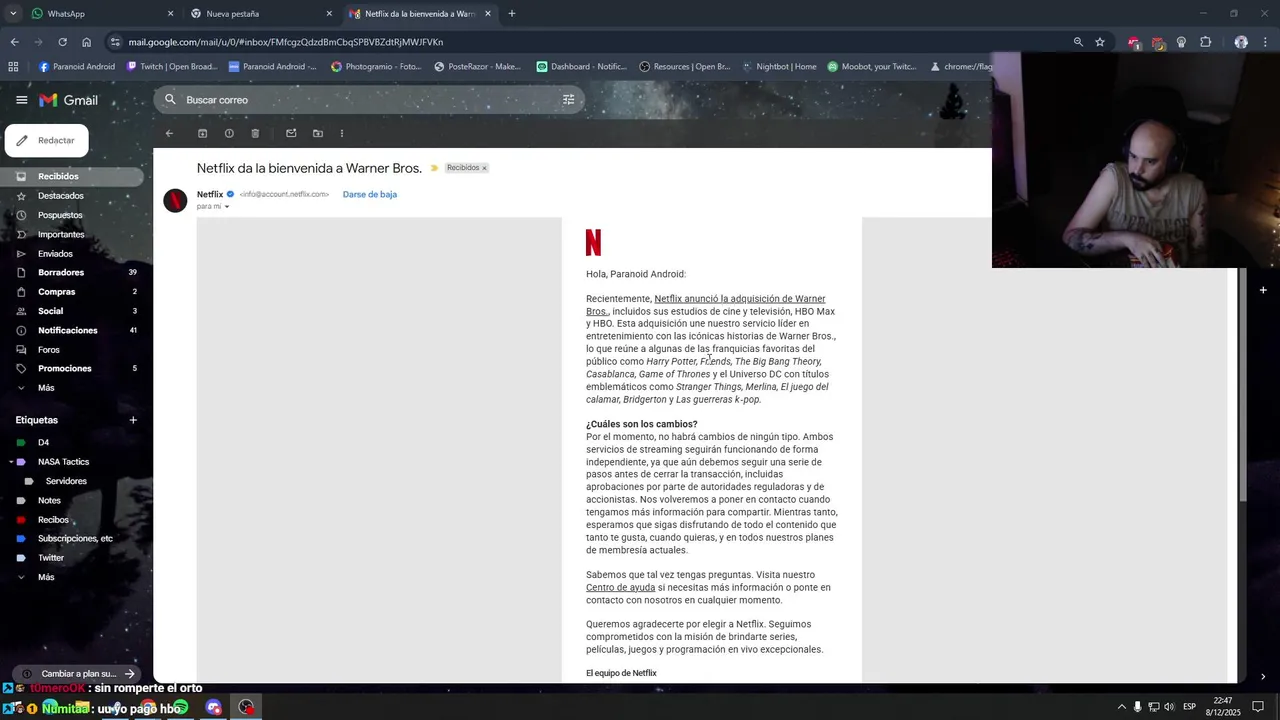This screenshot has height=720, width=1280.
Task: Open the tab search dropdown in Chrome
Action: coord(13,14)
